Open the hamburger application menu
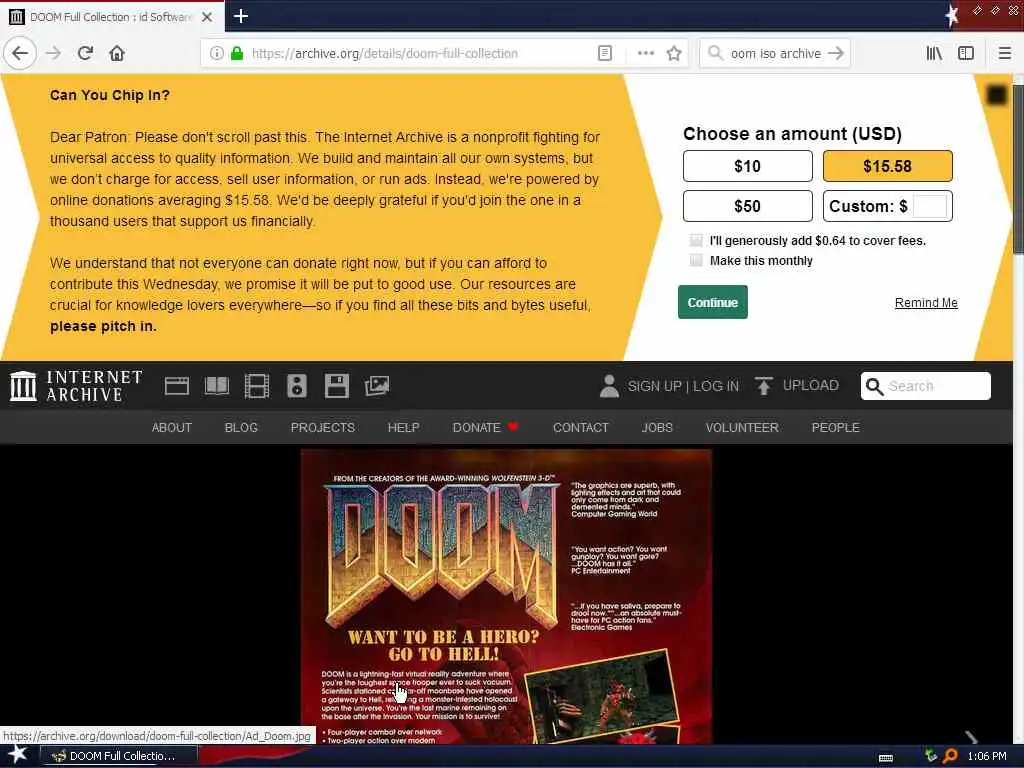Screen dimensions: 1024x768 pyautogui.click(x=1004, y=54)
